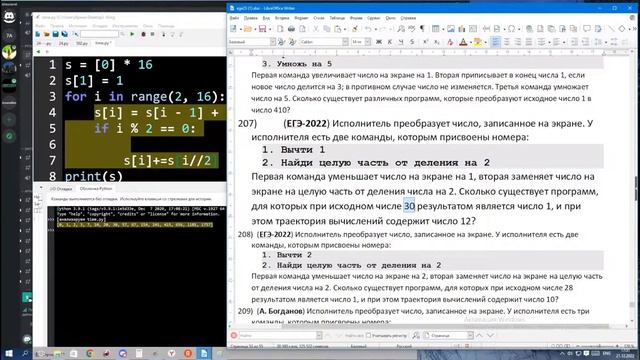Viewport: 640px width, 360px height.
Task: Click the Save icon in LibreOffice Writer toolbar
Action: pyautogui.click(x=262, y=29)
